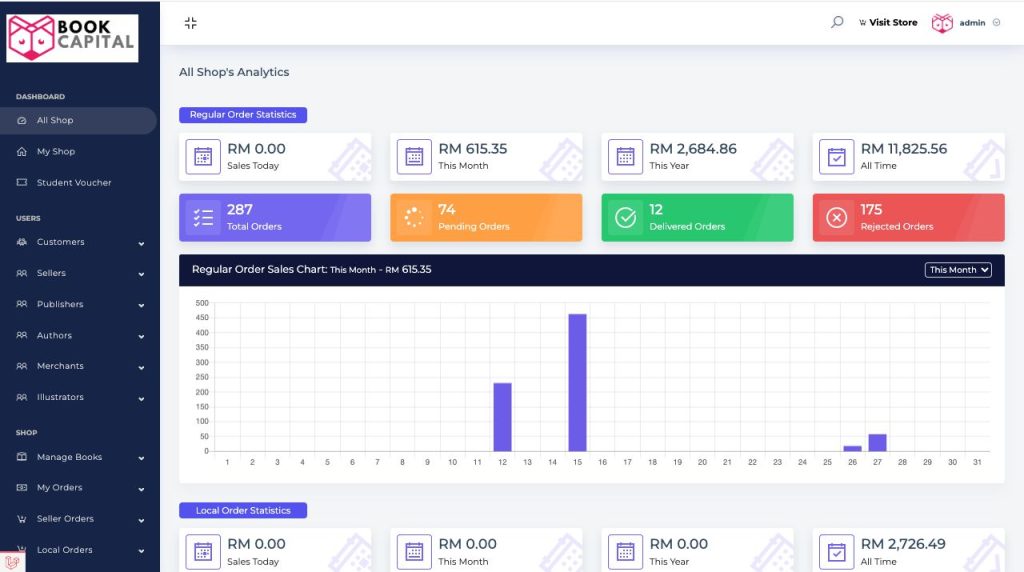Expand the Seller Orders submenu
The width and height of the screenshot is (1024, 572).
click(80, 519)
